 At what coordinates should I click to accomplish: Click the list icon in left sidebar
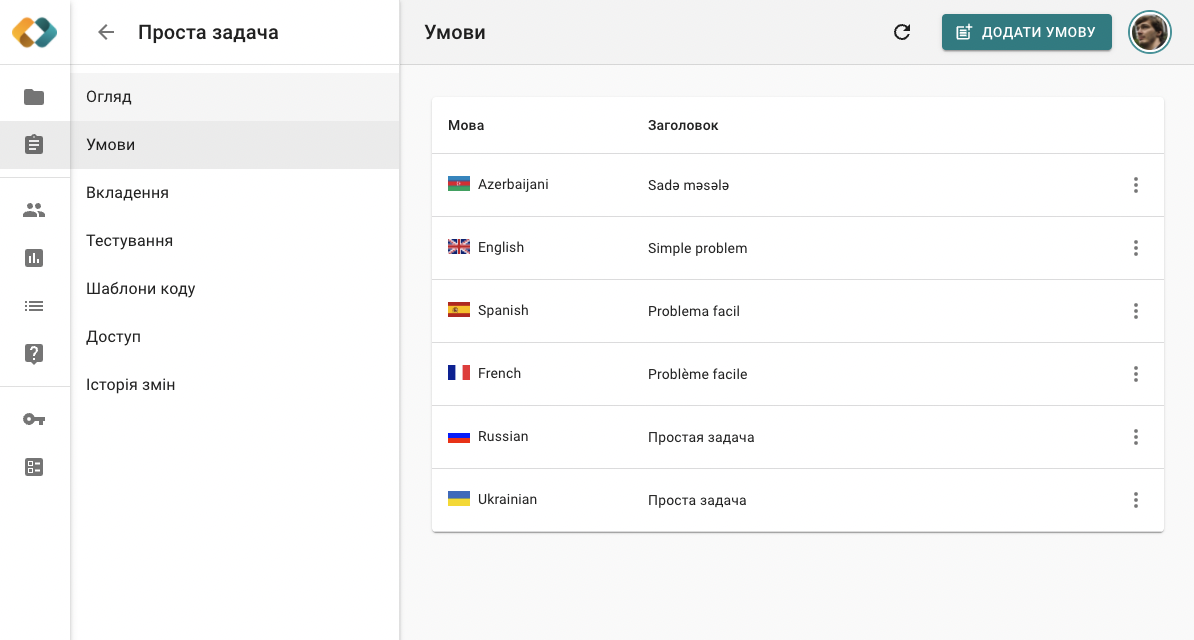pos(34,306)
